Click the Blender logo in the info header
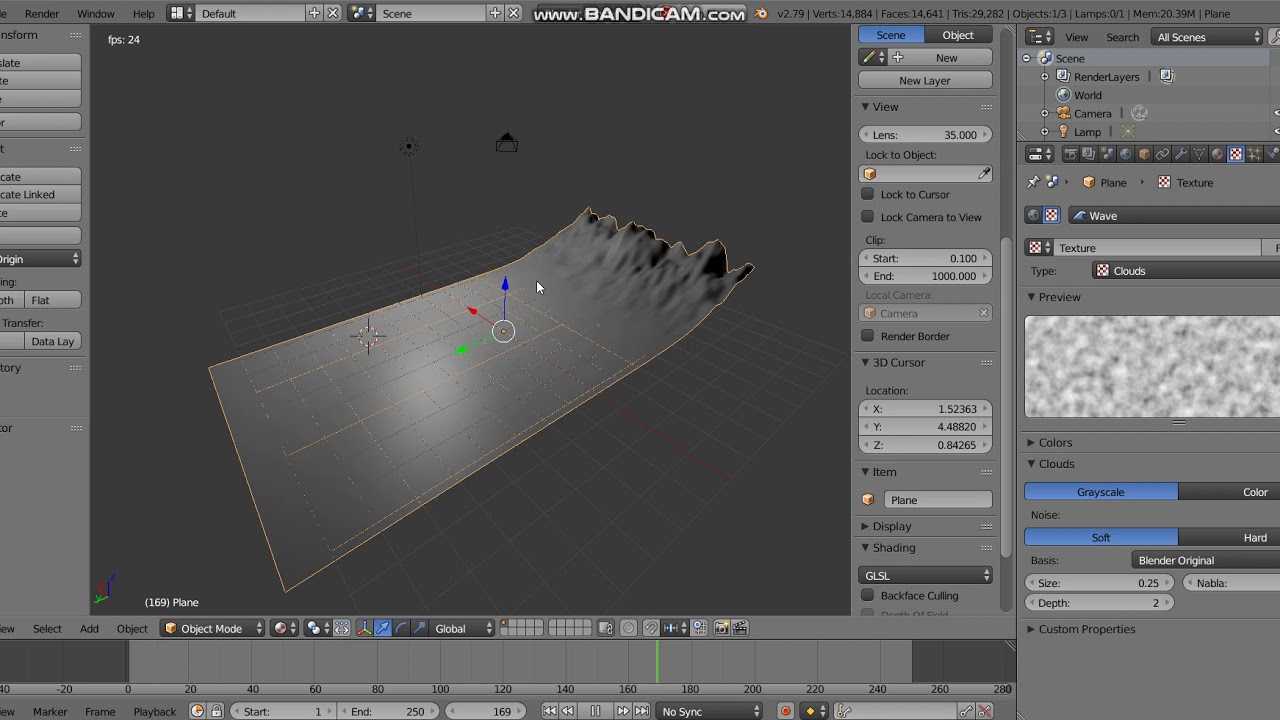The width and height of the screenshot is (1280, 720). coord(762,13)
